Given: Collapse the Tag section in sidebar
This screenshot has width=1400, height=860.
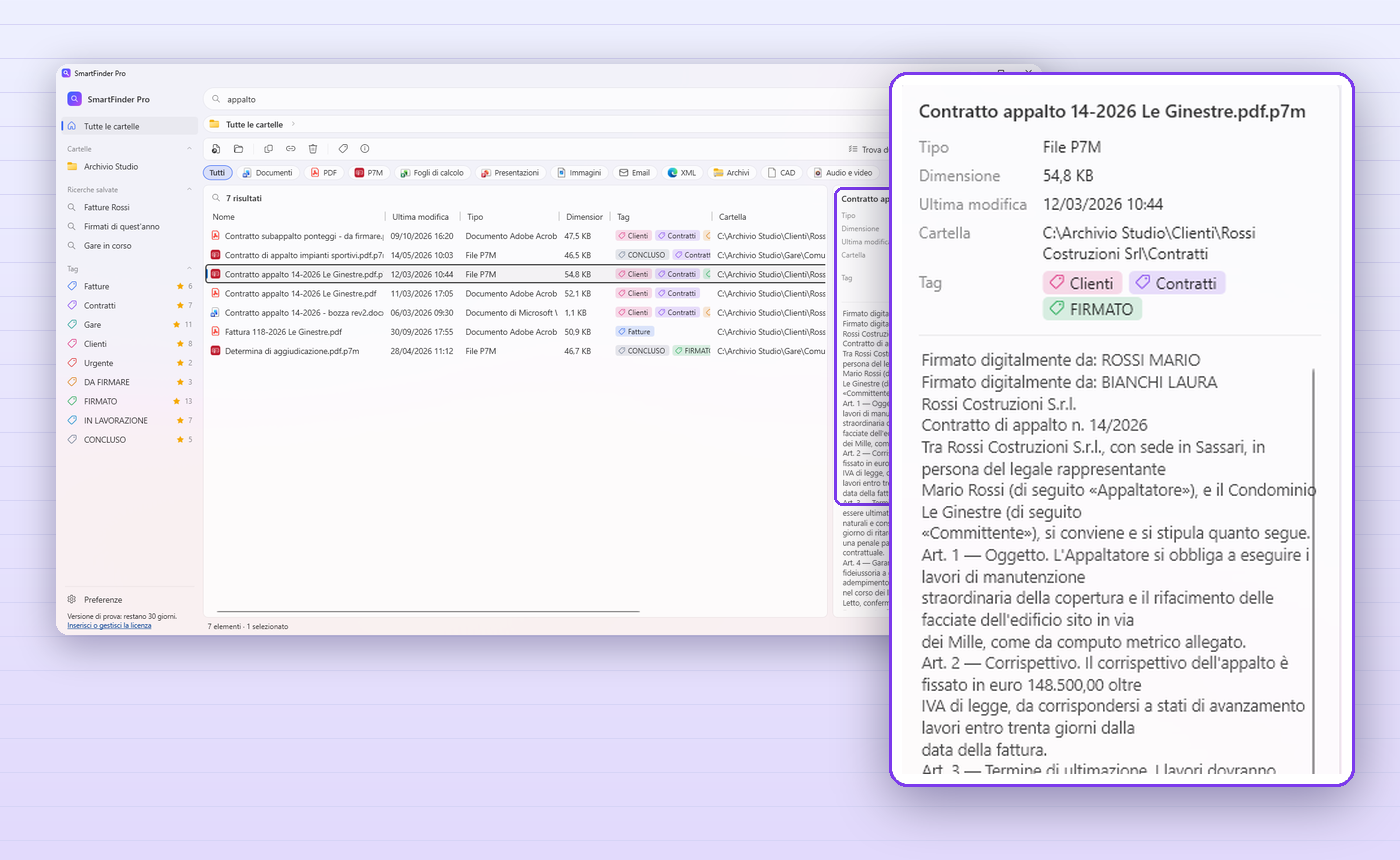Looking at the screenshot, I should point(190,268).
